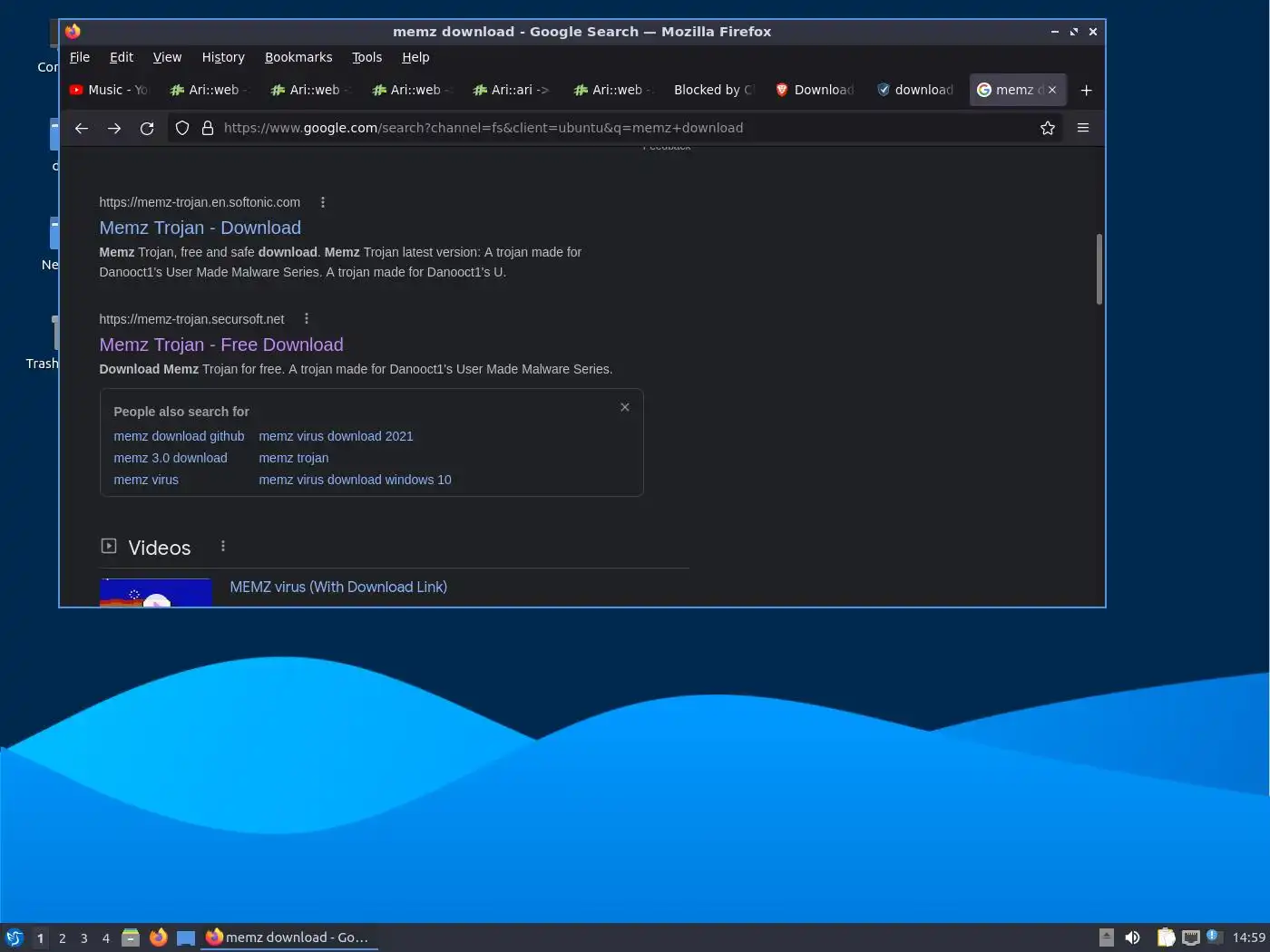
Task: Open the tracking protection shield icon
Action: tap(182, 128)
